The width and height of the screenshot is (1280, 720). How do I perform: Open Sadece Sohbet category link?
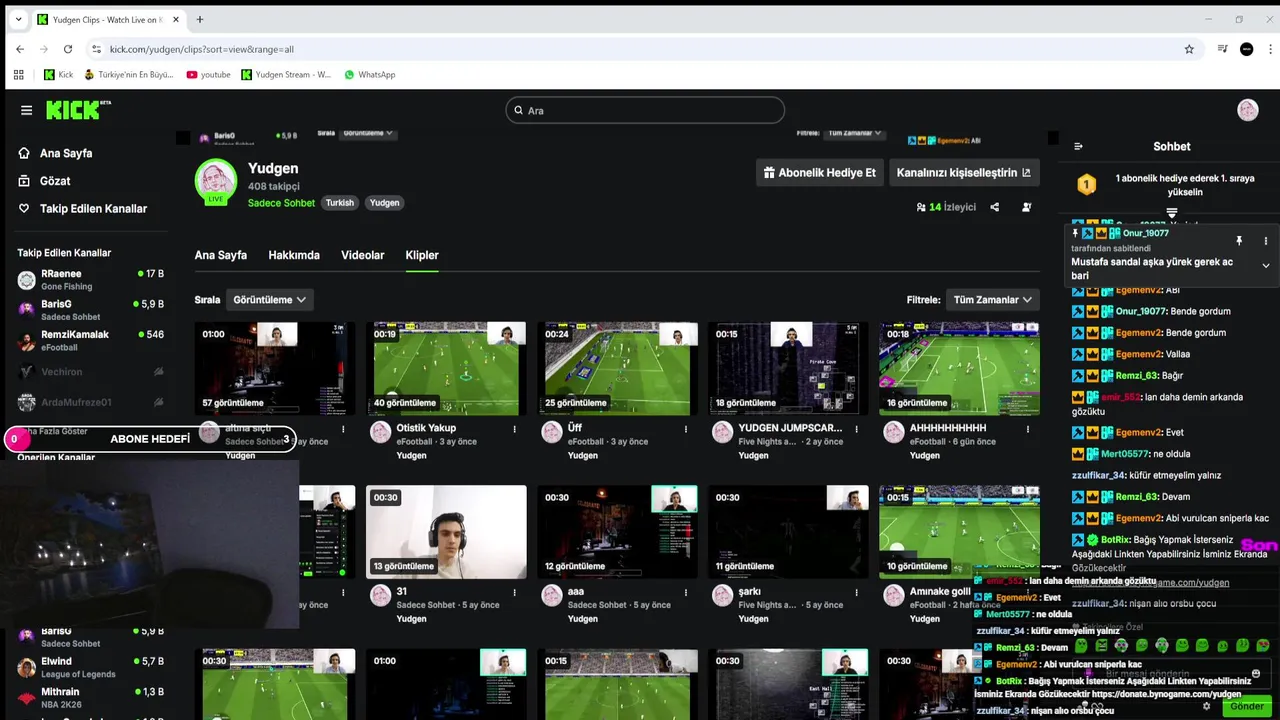coord(281,203)
